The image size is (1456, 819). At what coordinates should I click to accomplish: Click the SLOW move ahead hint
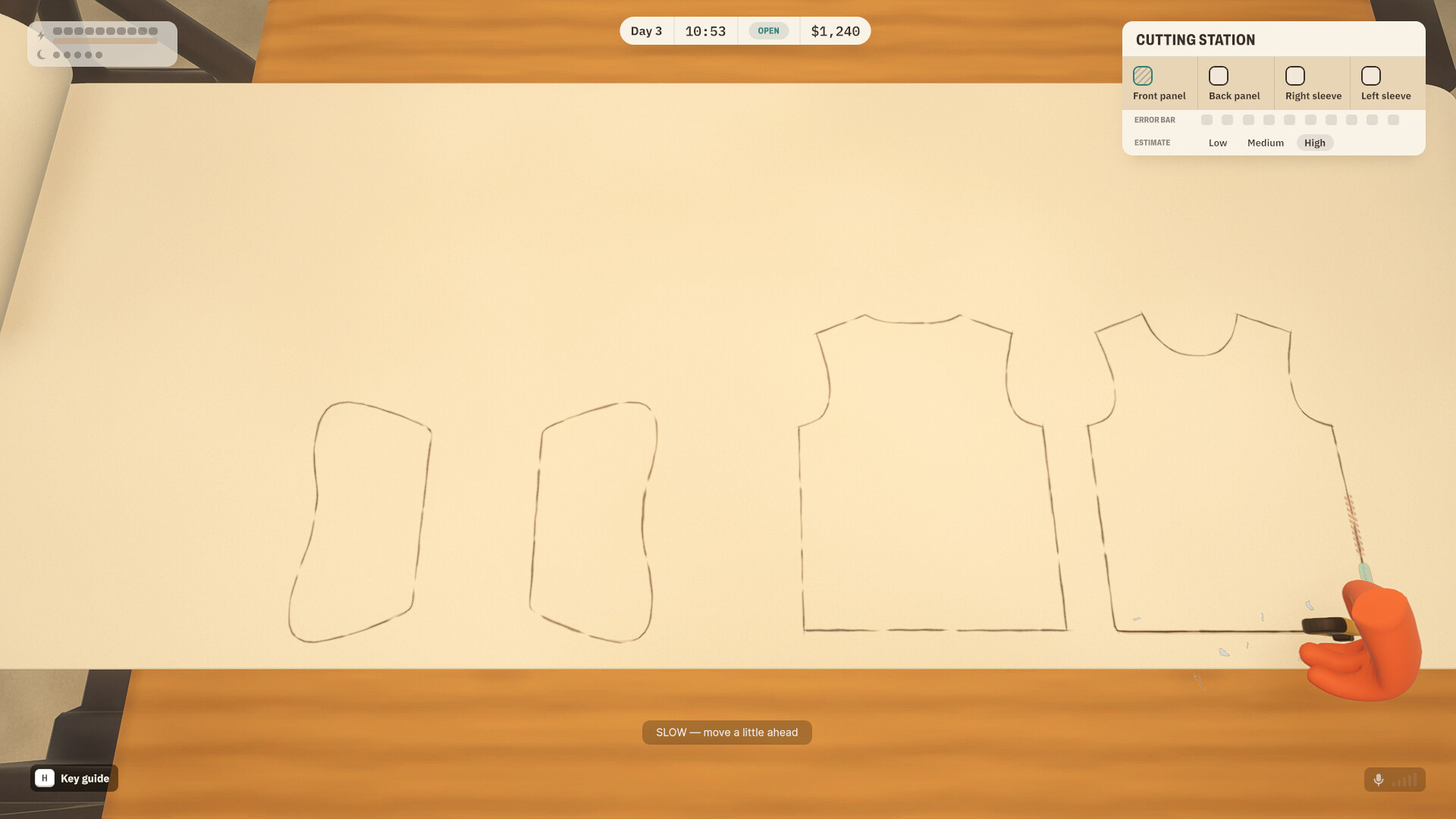[x=726, y=733]
